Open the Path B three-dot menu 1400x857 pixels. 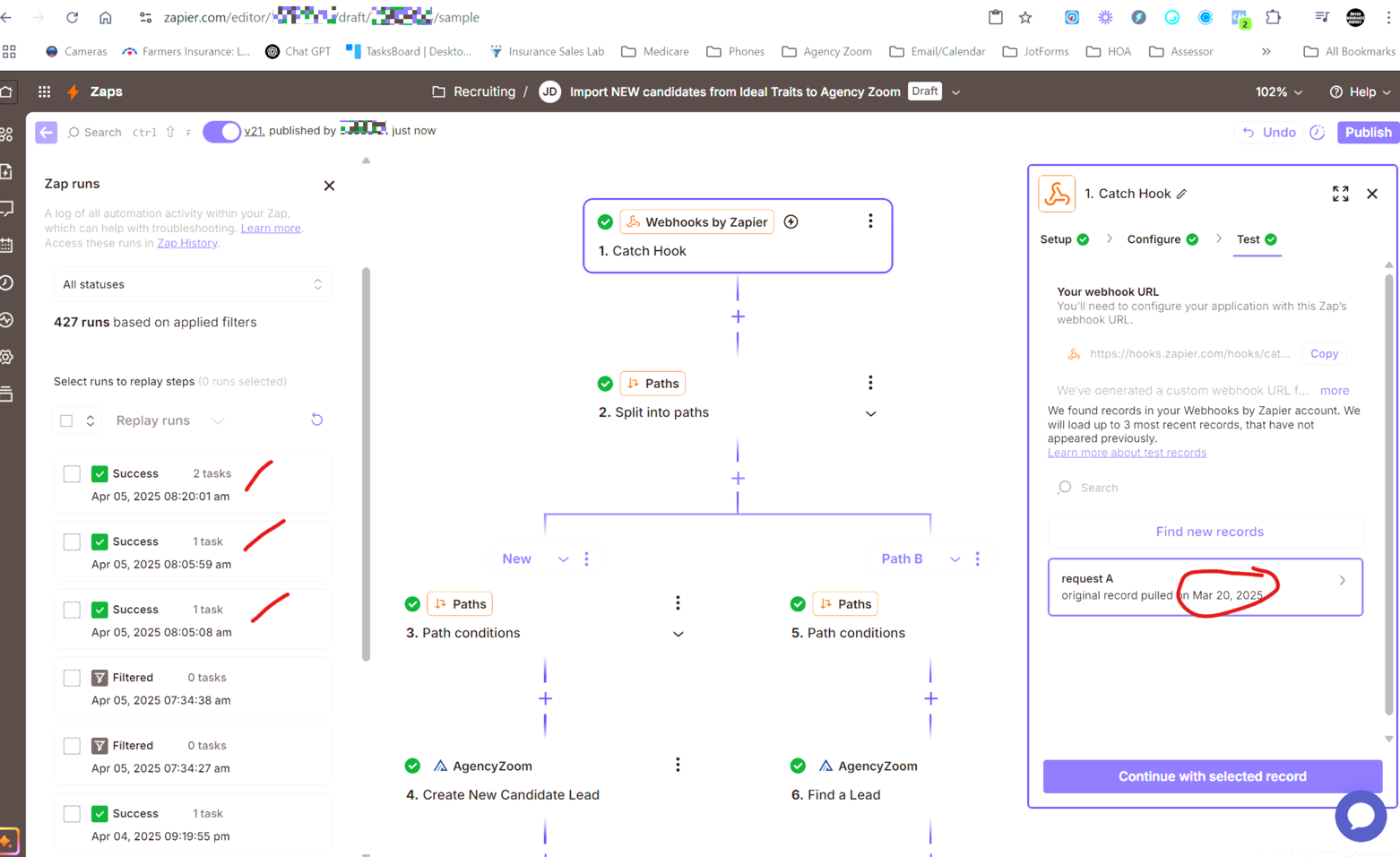point(978,558)
